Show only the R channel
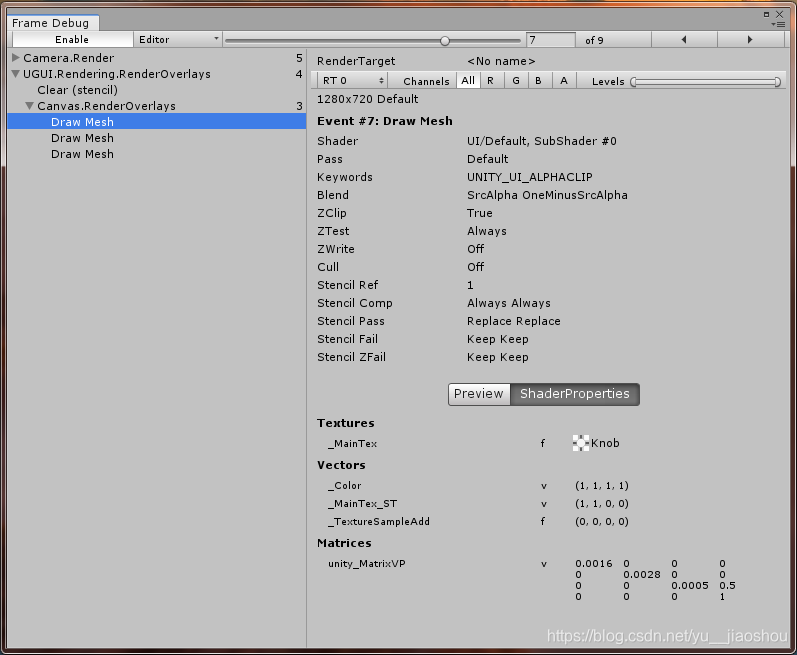Image resolution: width=797 pixels, height=655 pixels. [491, 80]
